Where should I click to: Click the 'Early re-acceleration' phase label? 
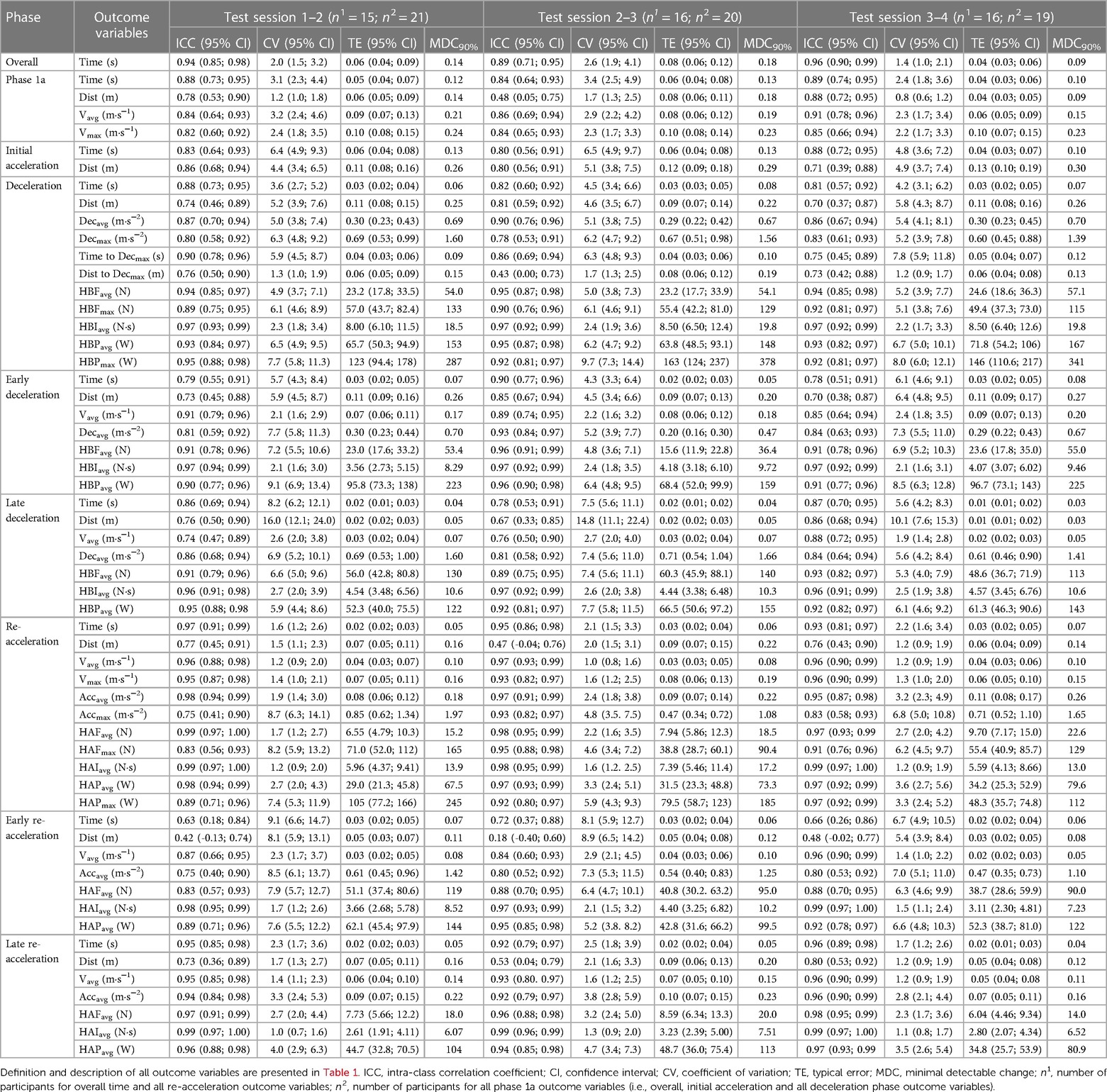pos(32,828)
